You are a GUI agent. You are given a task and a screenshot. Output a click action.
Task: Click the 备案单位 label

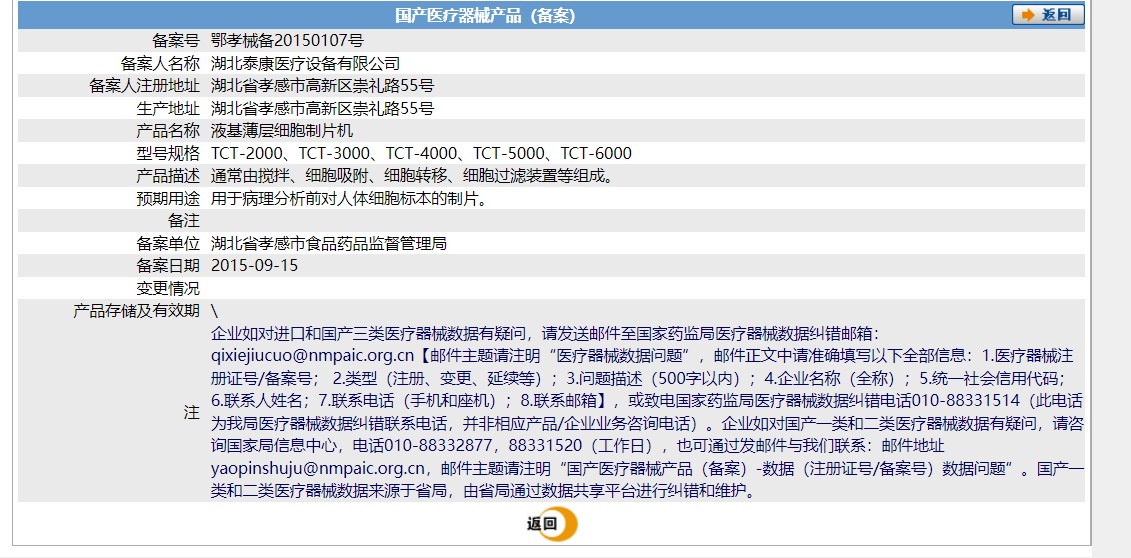[168, 244]
